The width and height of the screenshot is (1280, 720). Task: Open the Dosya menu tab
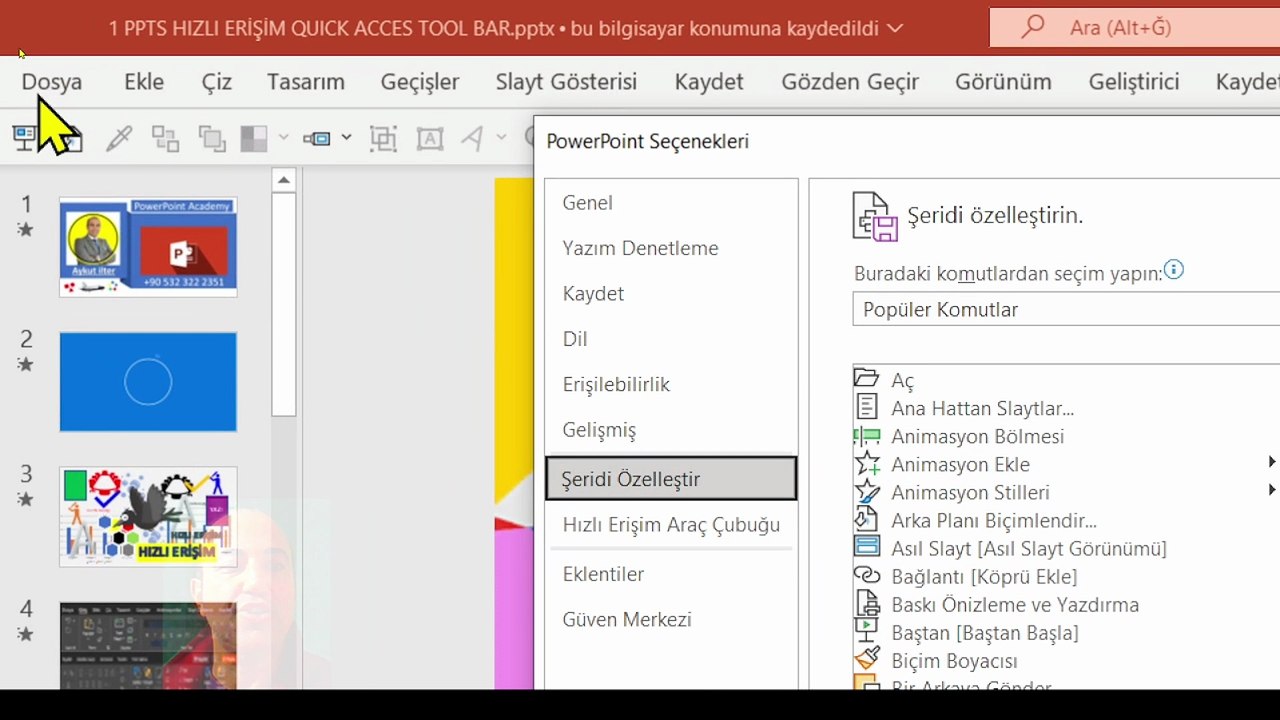[52, 82]
